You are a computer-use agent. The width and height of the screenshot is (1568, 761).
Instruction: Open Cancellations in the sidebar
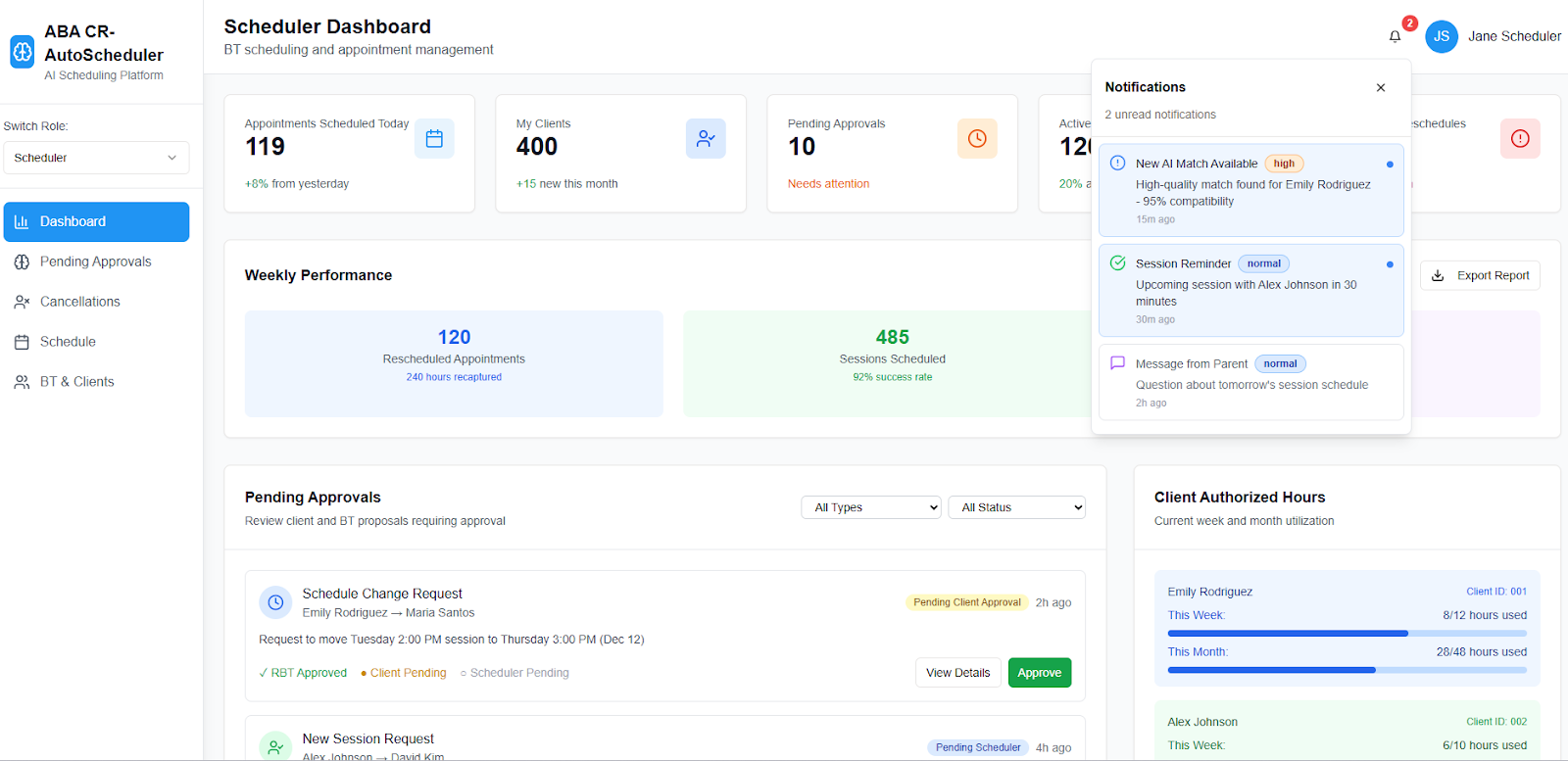[96, 302]
